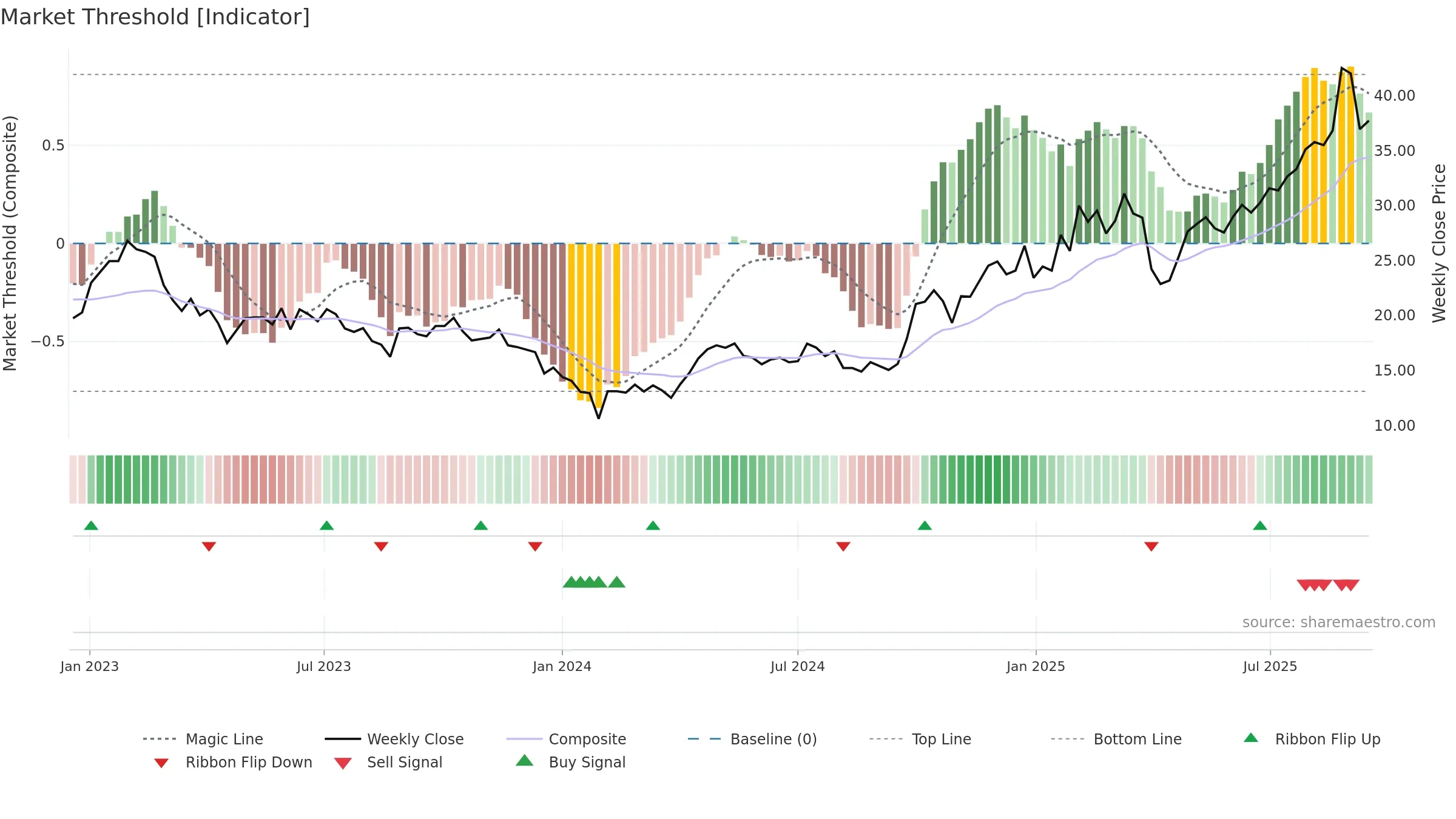
Task: Click the ribbon flip down marker in Aug 2023
Action: pyautogui.click(x=381, y=547)
